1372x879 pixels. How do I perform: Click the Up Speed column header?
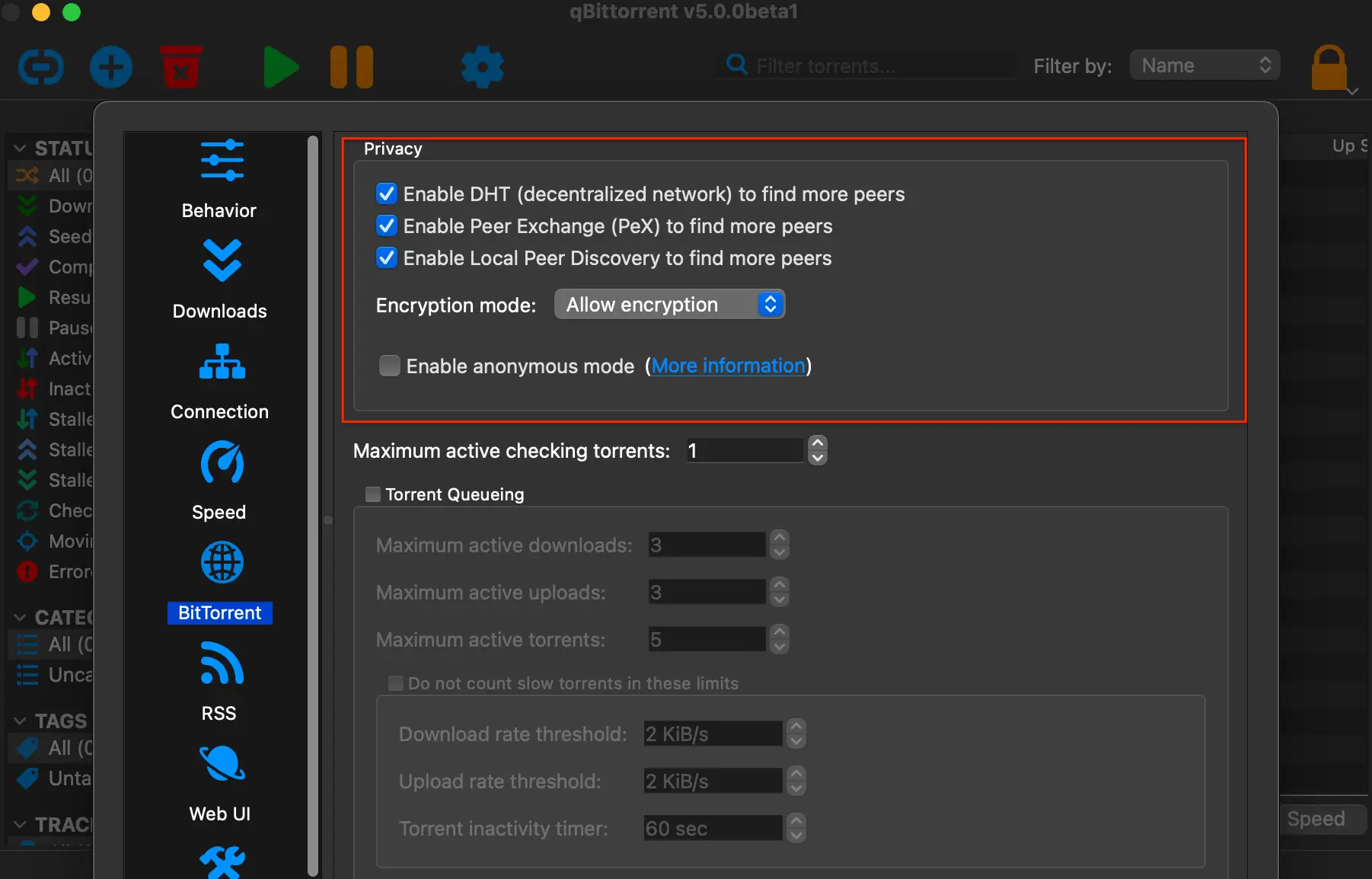coord(1349,145)
